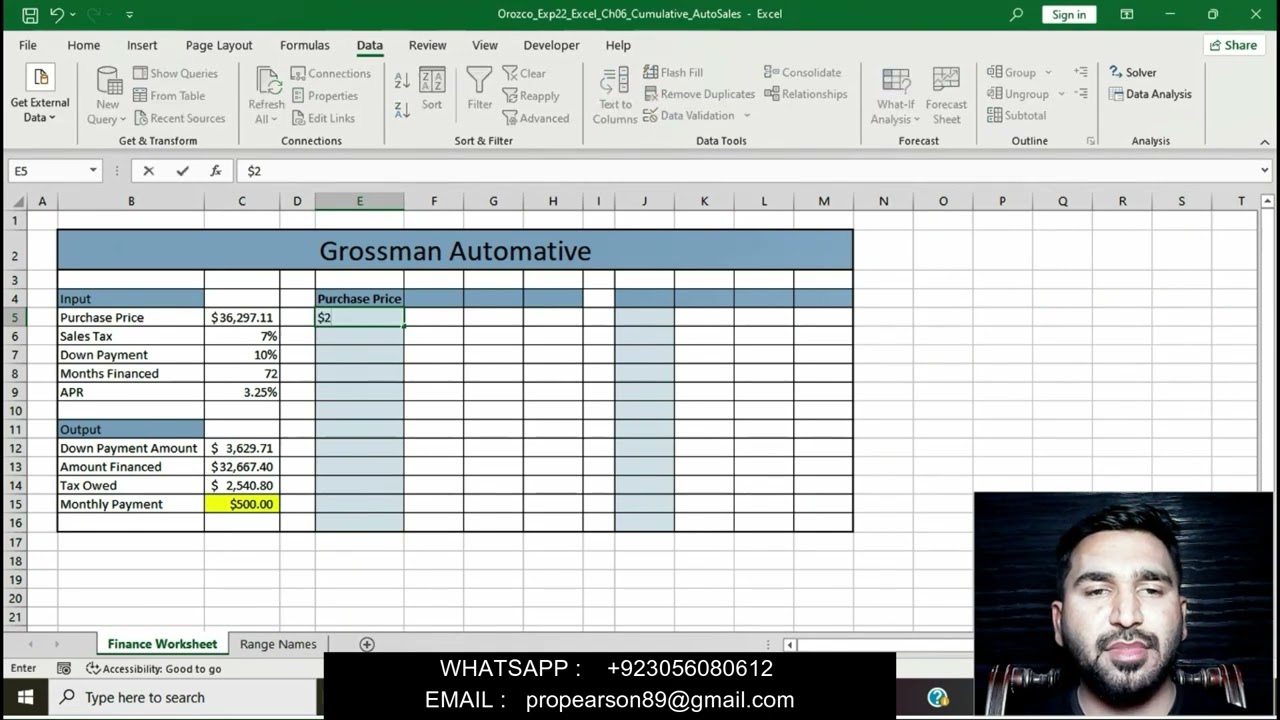This screenshot has height=720, width=1280.
Task: Open Outline dialog launcher
Action: (x=1090, y=141)
